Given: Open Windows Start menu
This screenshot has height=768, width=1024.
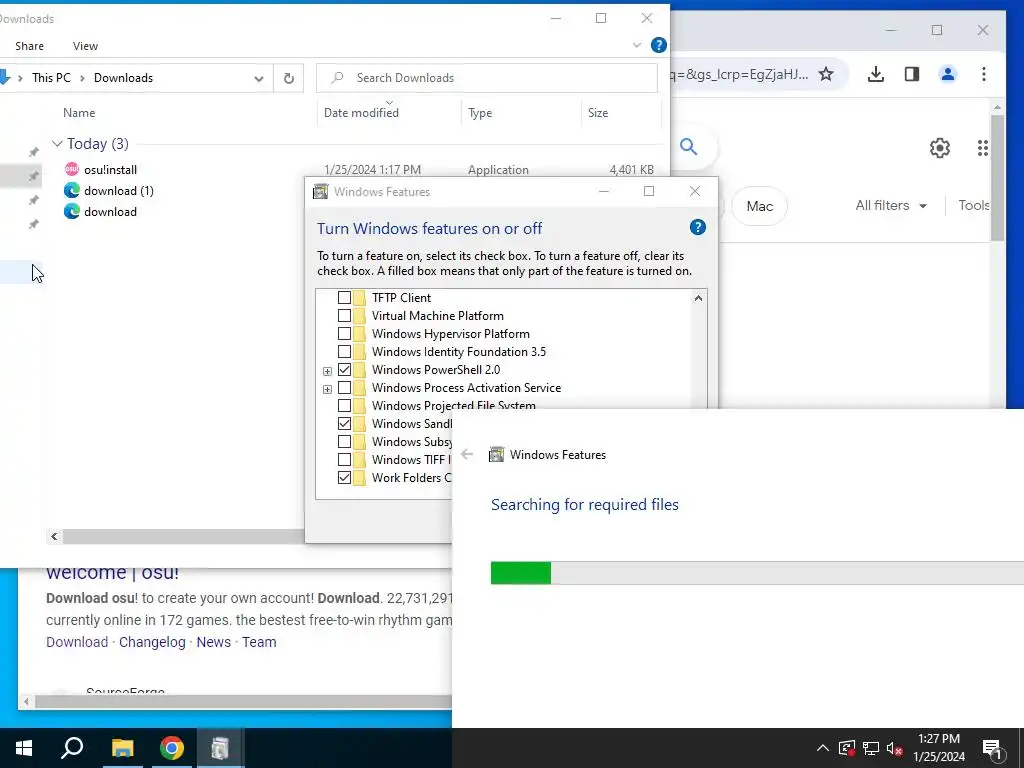Looking at the screenshot, I should click(24, 748).
